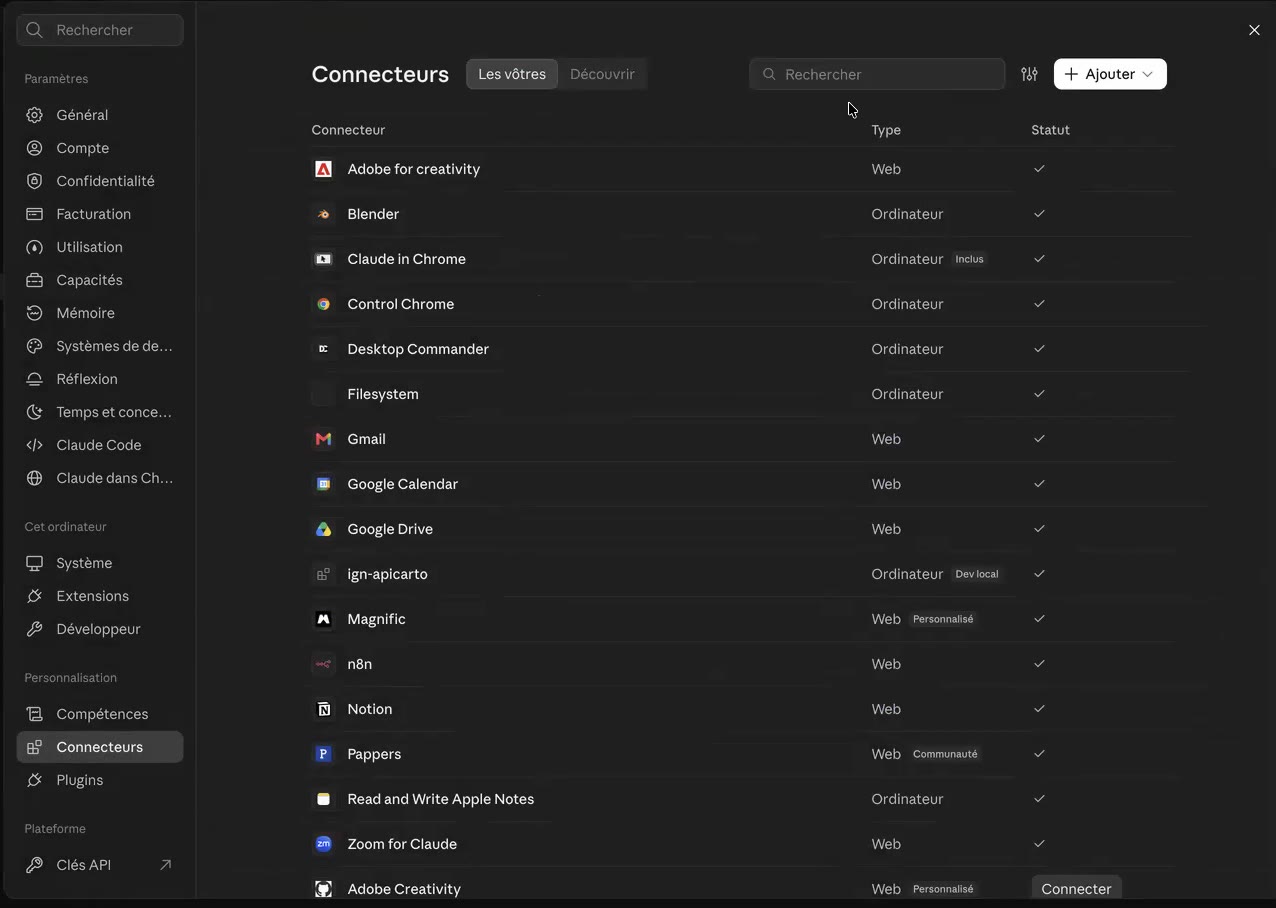The height and width of the screenshot is (908, 1276).
Task: Click the Zoom for Claude icon
Action: pos(323,844)
